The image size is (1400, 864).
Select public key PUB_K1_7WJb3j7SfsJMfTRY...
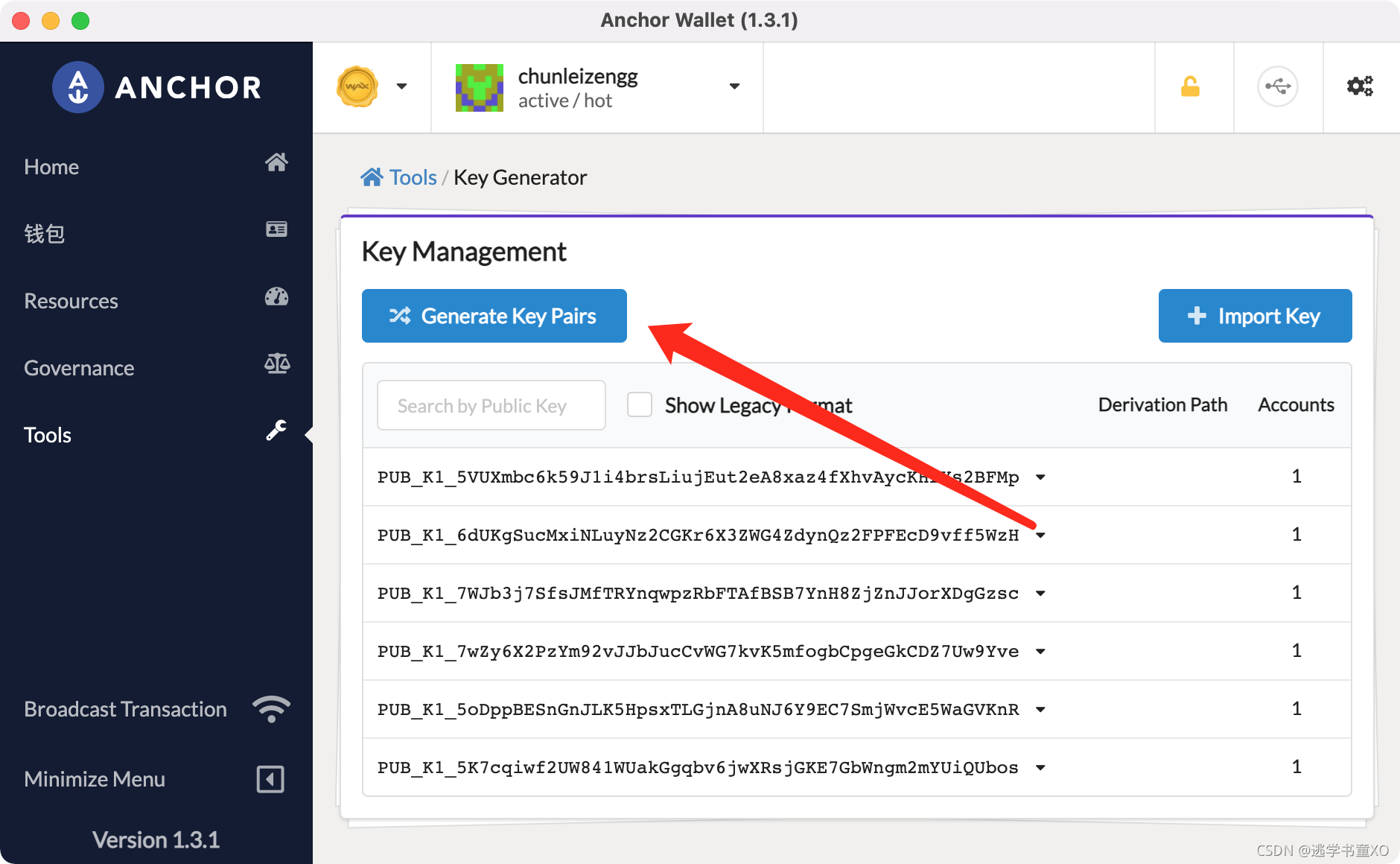pos(698,593)
